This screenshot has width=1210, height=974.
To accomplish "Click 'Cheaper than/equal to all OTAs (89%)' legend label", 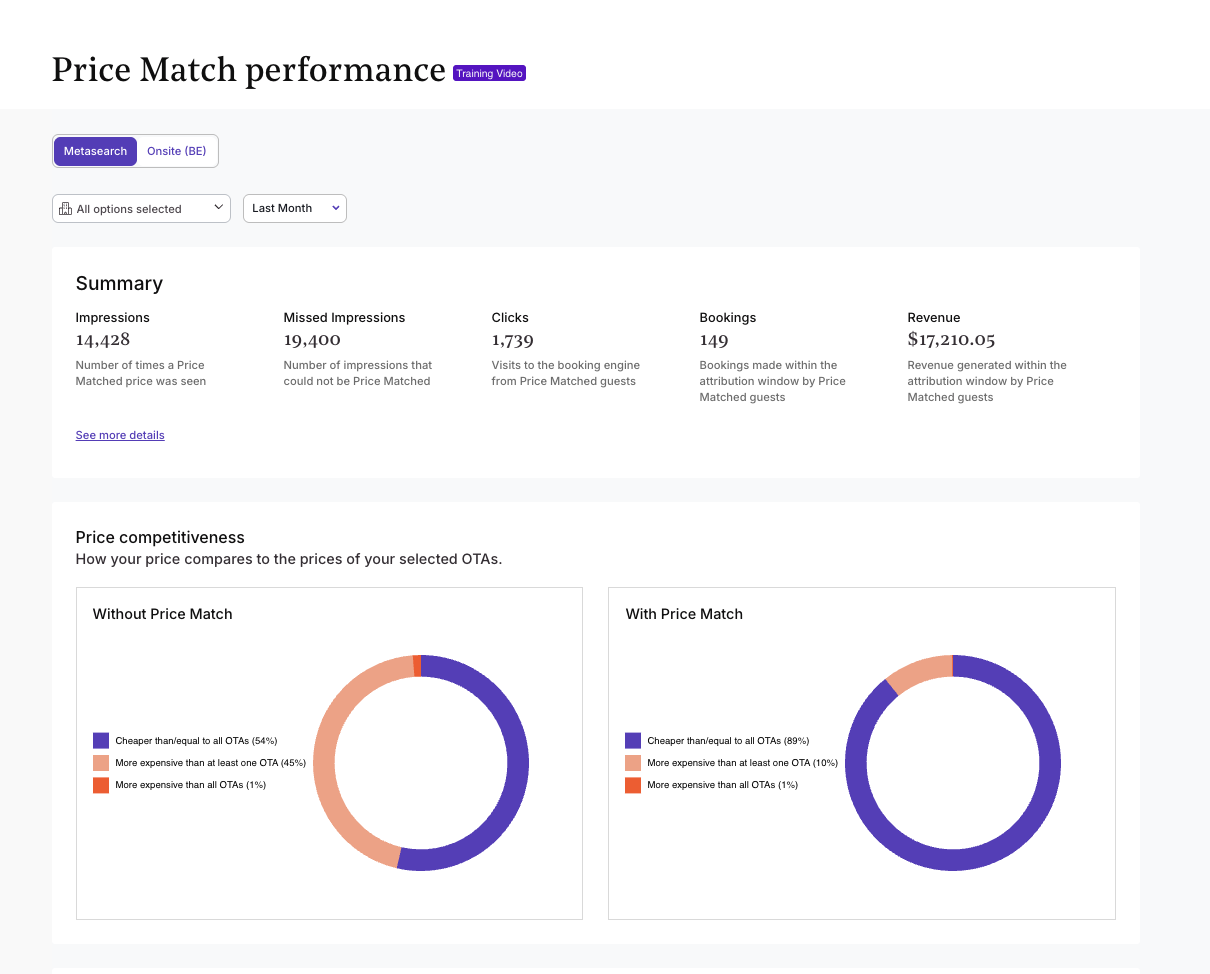I will pyautogui.click(x=728, y=741).
